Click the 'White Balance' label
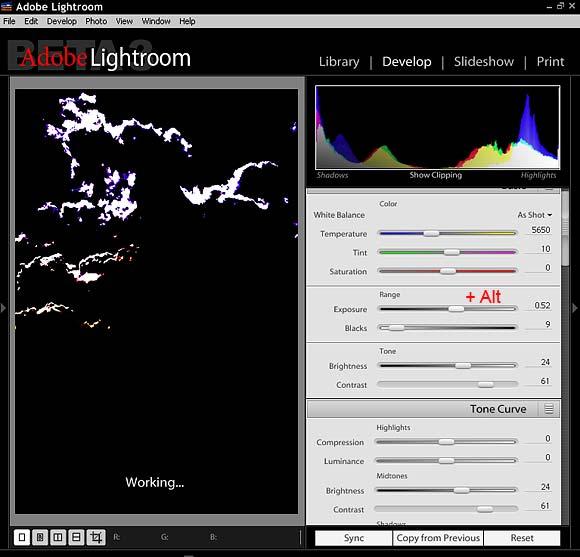This screenshot has width=580, height=557. (x=339, y=215)
